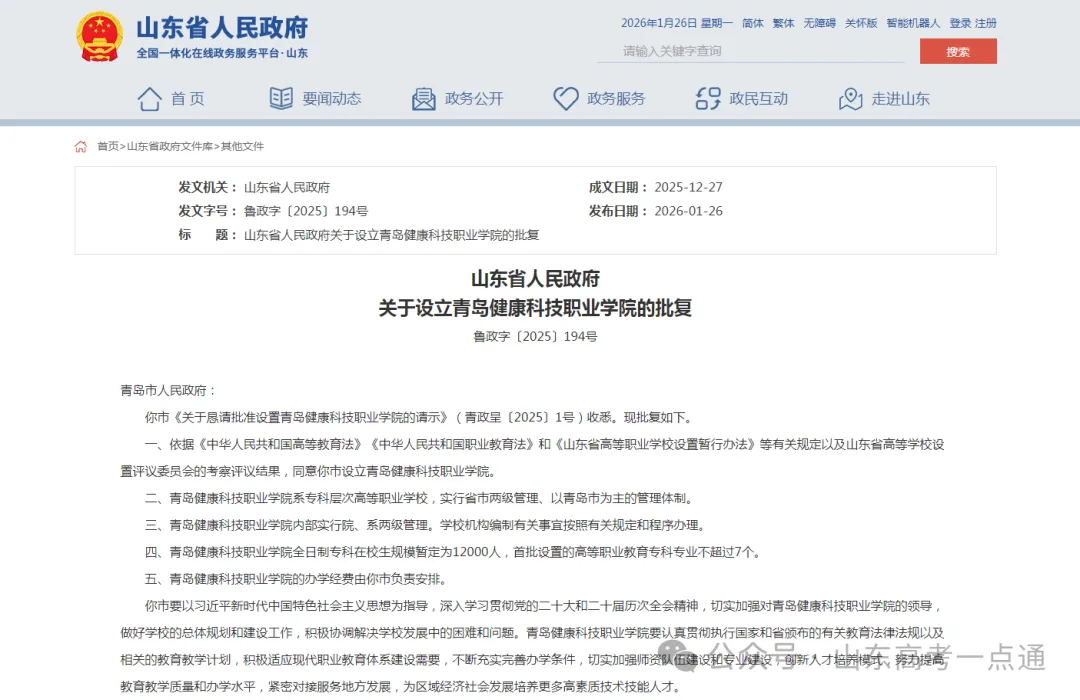Click the heart icon beside 政务服务
This screenshot has width=1080, height=700.
click(566, 99)
